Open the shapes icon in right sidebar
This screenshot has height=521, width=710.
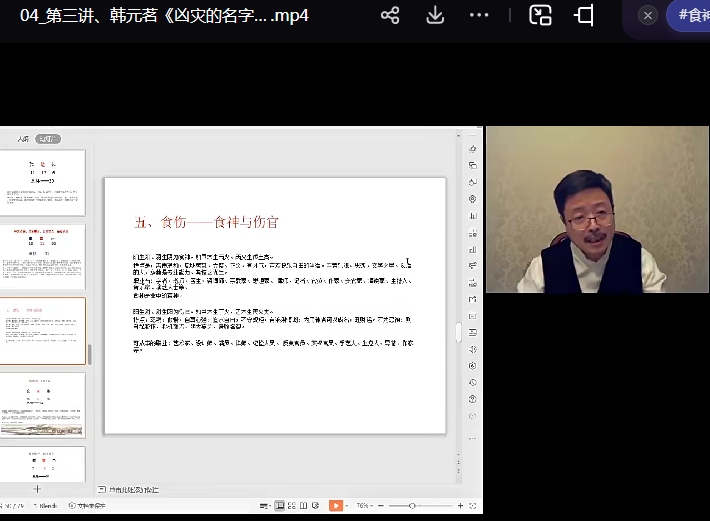click(x=473, y=182)
